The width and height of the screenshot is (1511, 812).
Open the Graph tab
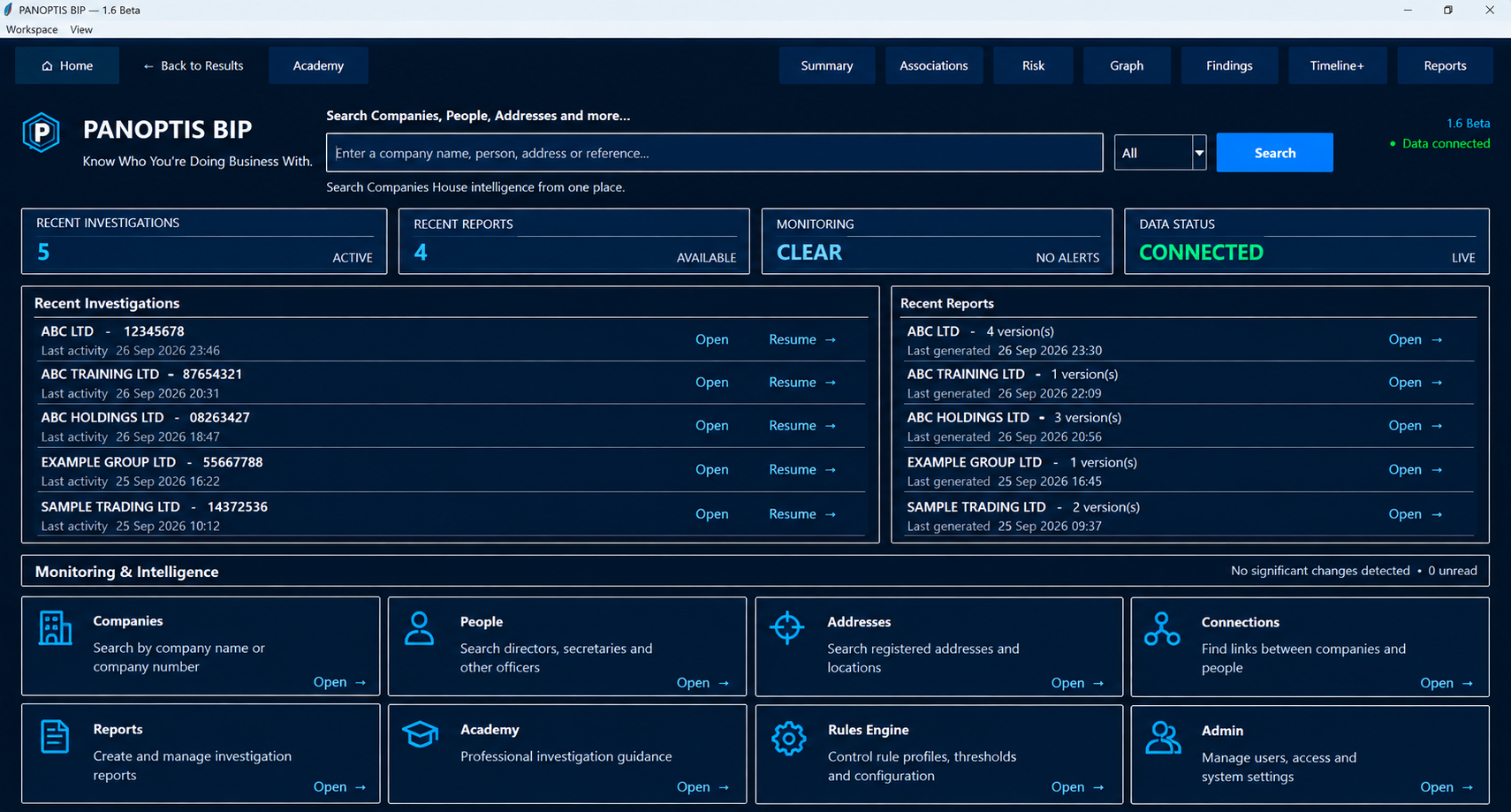(x=1127, y=65)
